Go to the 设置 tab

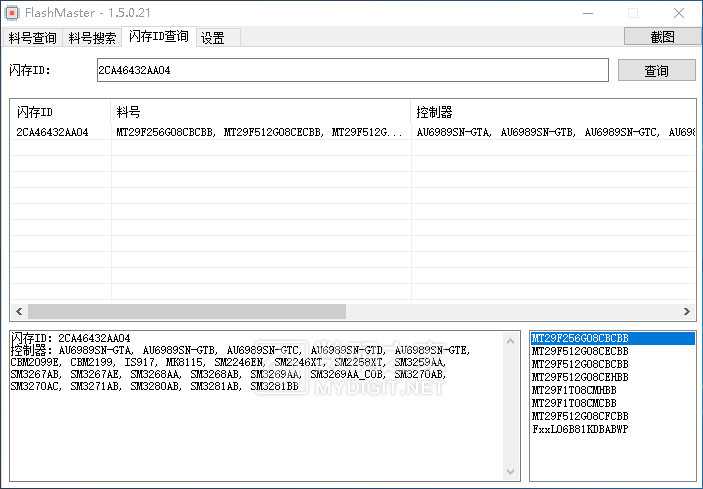coord(218,38)
